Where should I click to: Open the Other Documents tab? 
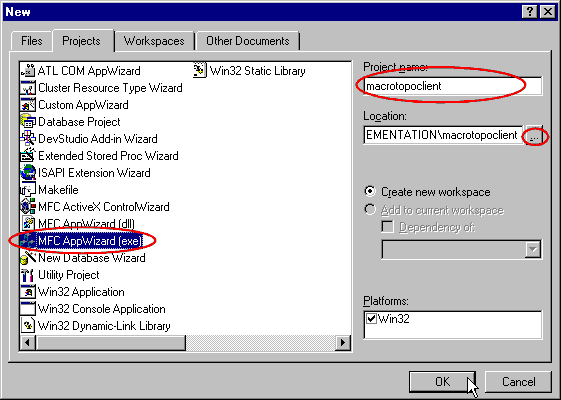click(x=248, y=41)
